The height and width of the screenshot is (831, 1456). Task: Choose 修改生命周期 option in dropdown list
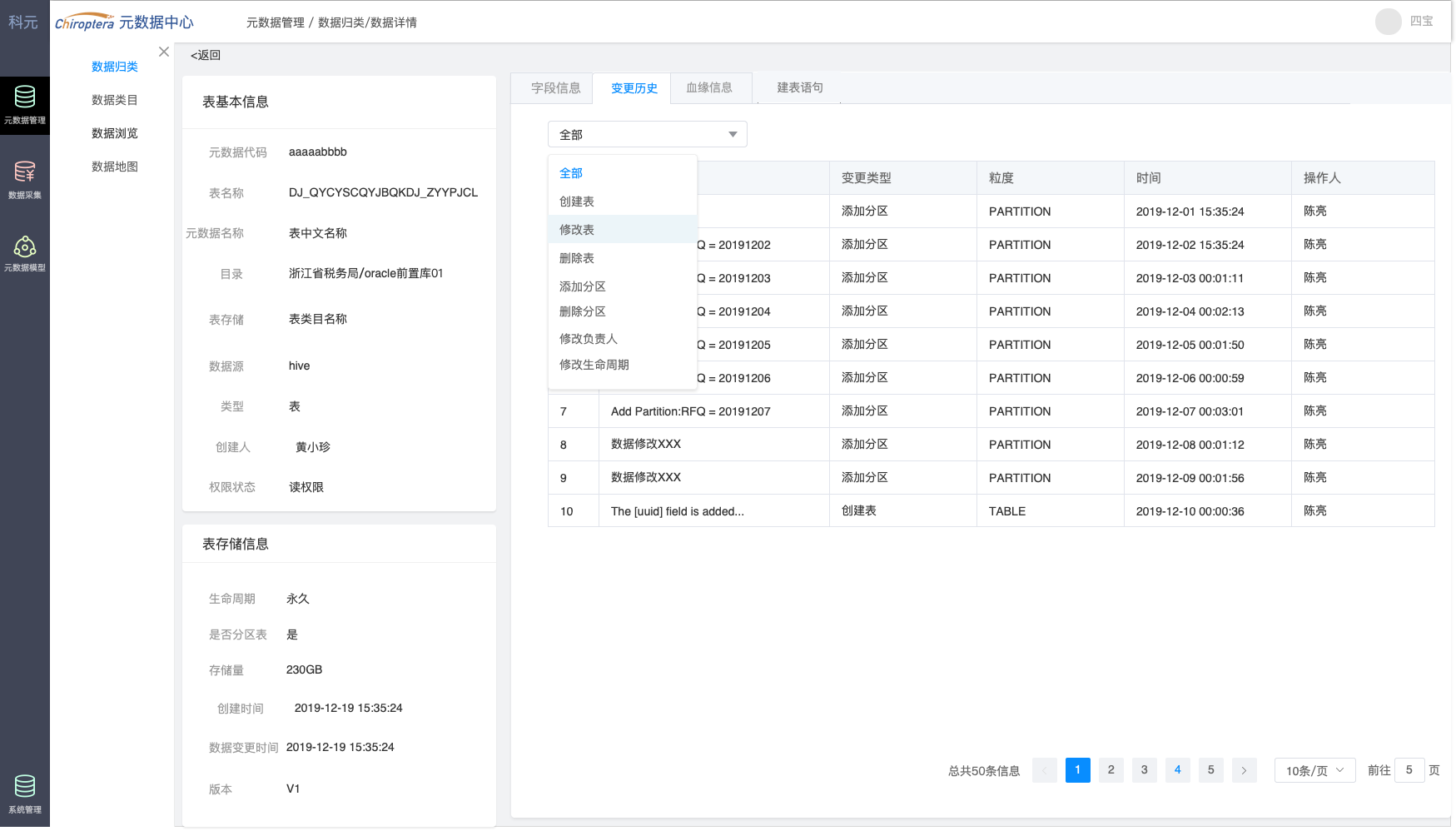[623, 365]
